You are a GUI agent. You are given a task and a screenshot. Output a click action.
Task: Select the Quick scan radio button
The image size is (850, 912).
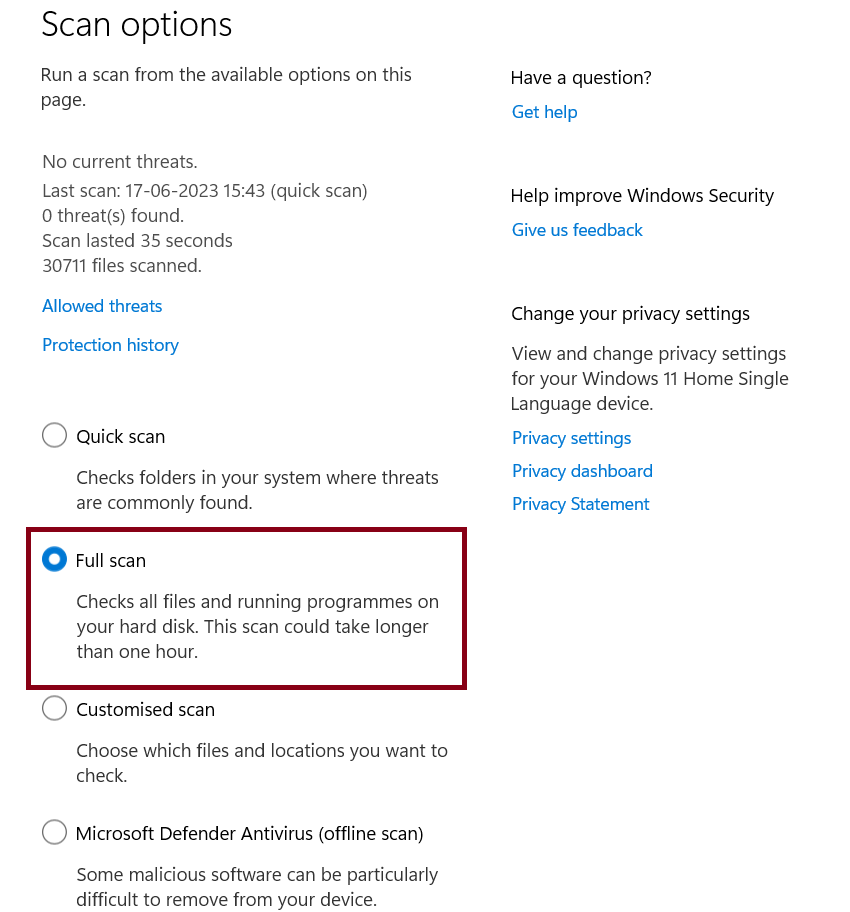coord(54,436)
